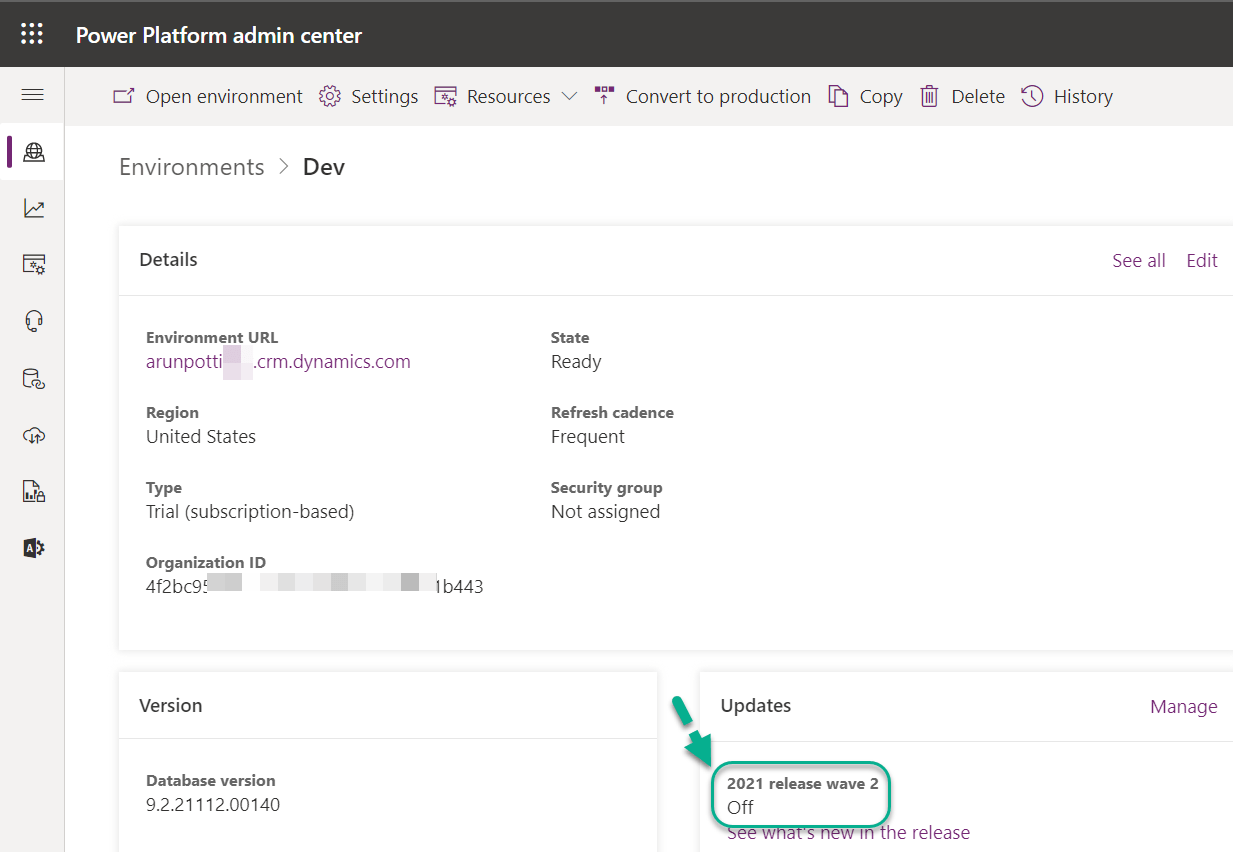This screenshot has height=852, width=1233.
Task: Select Convert to production command
Action: click(x=718, y=96)
